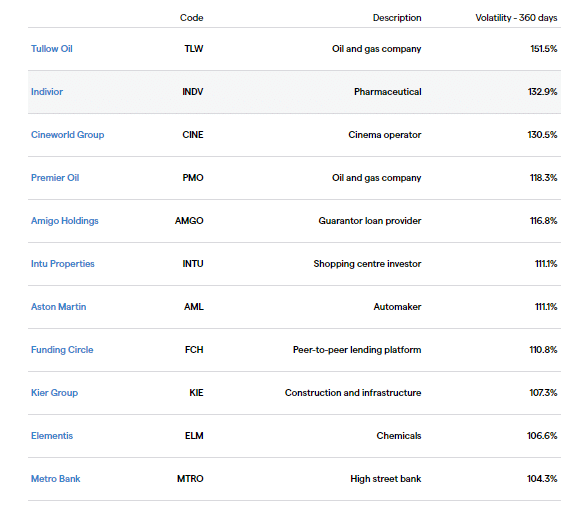
Task: Click the MTRO code cell
Action: (190, 479)
